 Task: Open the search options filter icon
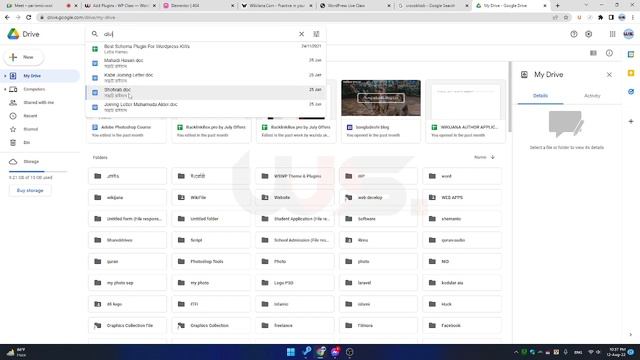point(316,34)
